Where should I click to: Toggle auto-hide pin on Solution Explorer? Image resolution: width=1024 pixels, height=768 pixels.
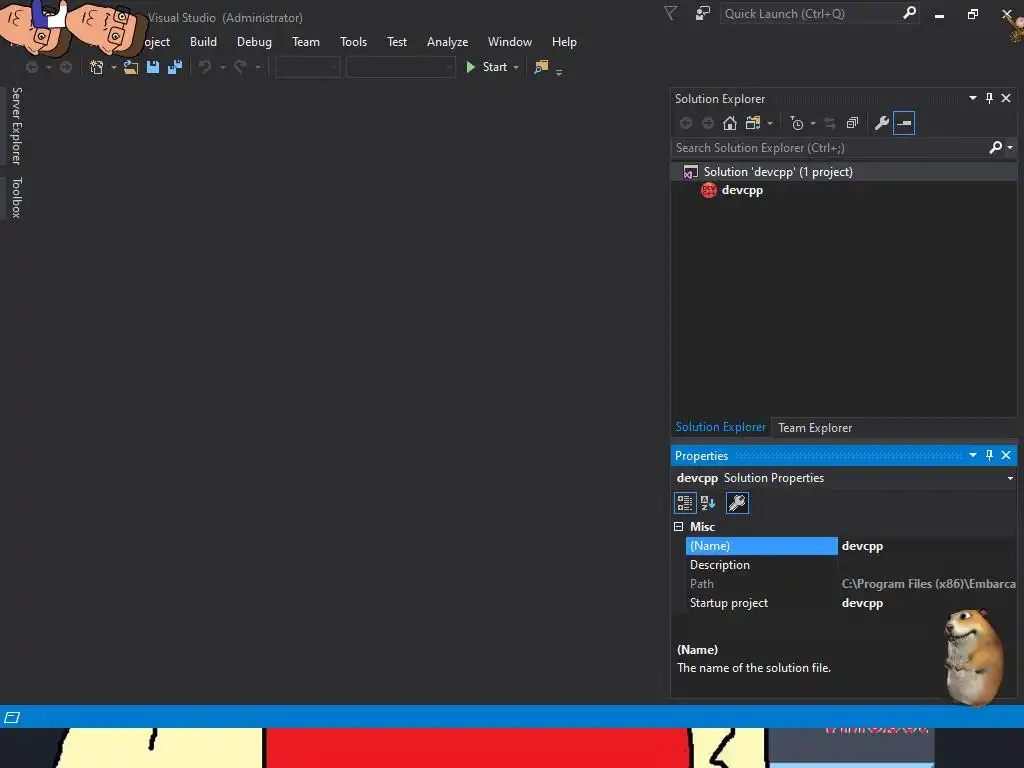(989, 98)
